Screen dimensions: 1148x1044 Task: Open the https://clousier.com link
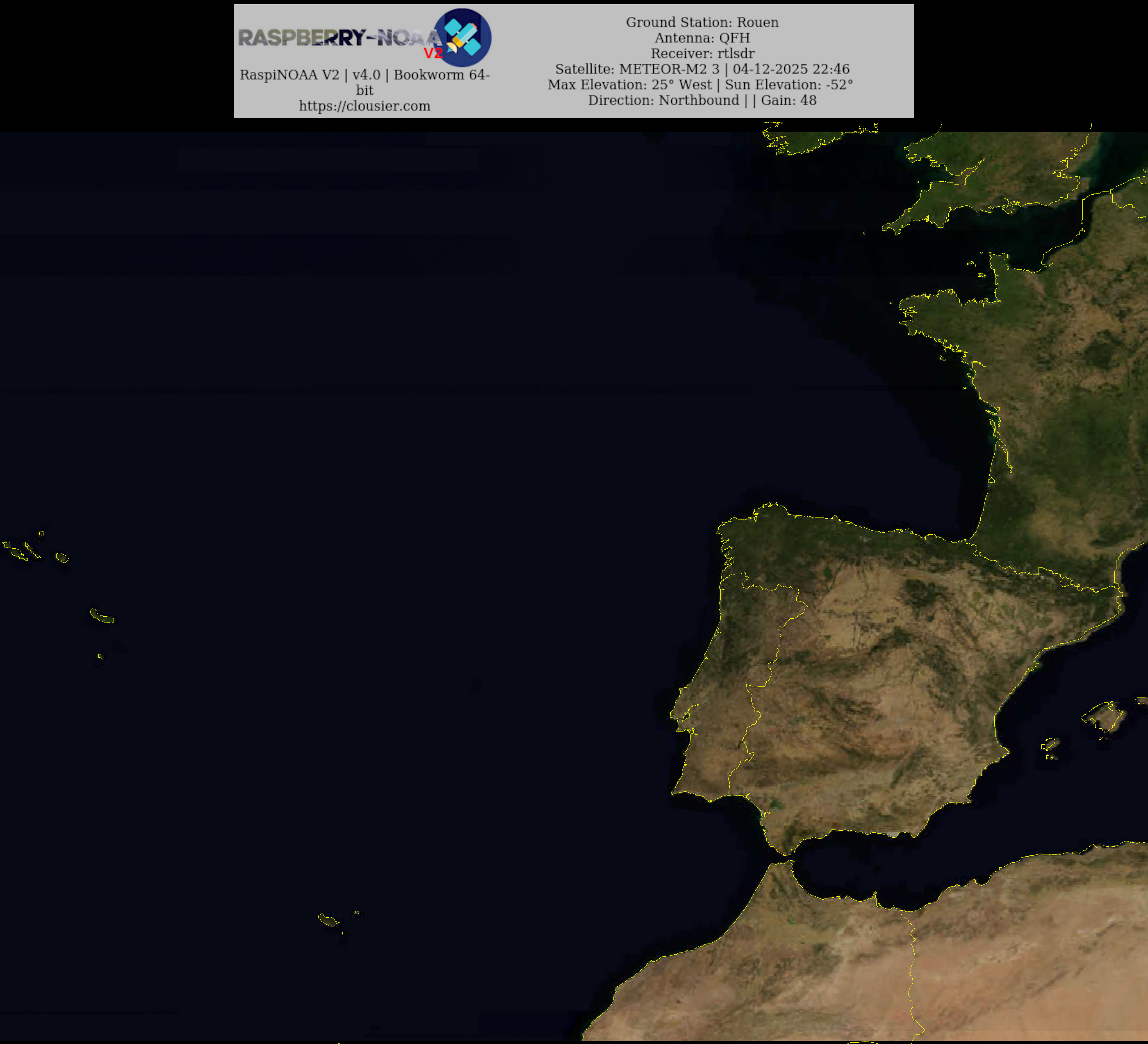tap(364, 106)
